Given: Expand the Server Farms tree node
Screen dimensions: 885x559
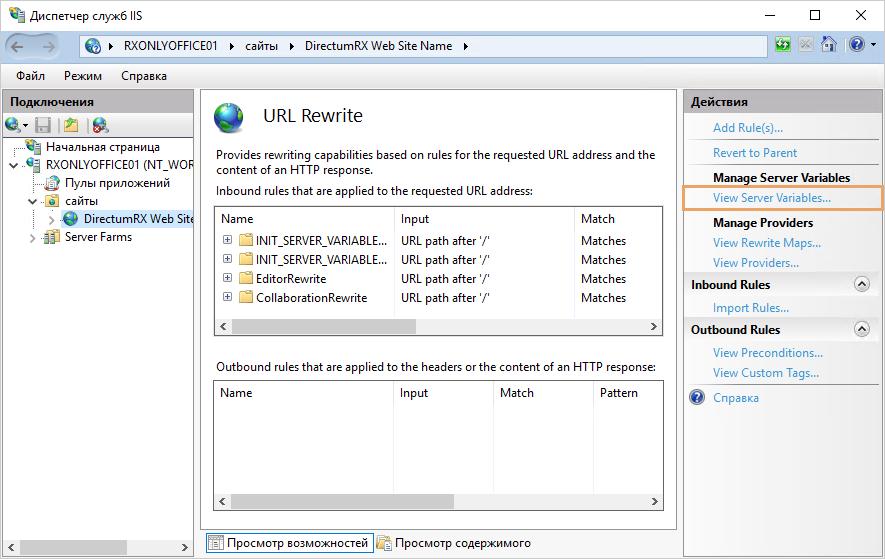Looking at the screenshot, I should (33, 237).
